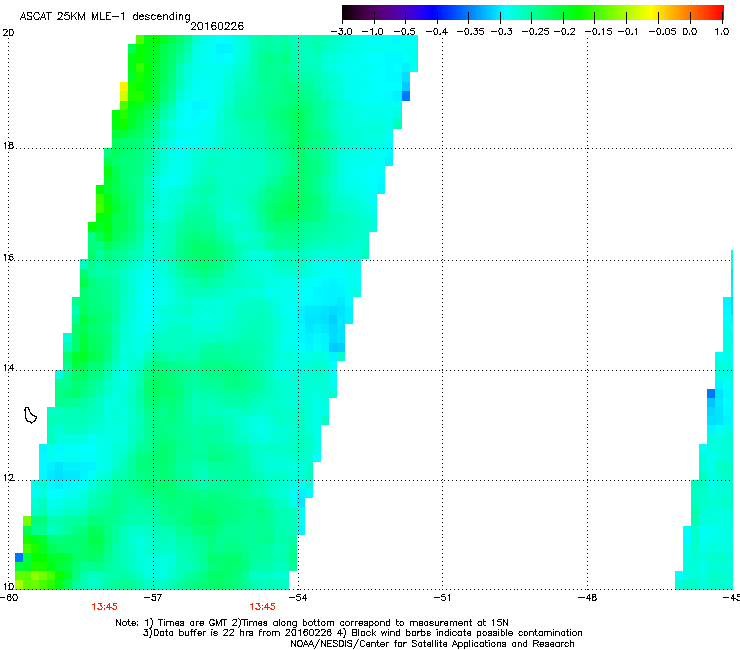The image size is (740, 650).
Task: Pick the yellow section of the colorbar
Action: click(x=652, y=12)
